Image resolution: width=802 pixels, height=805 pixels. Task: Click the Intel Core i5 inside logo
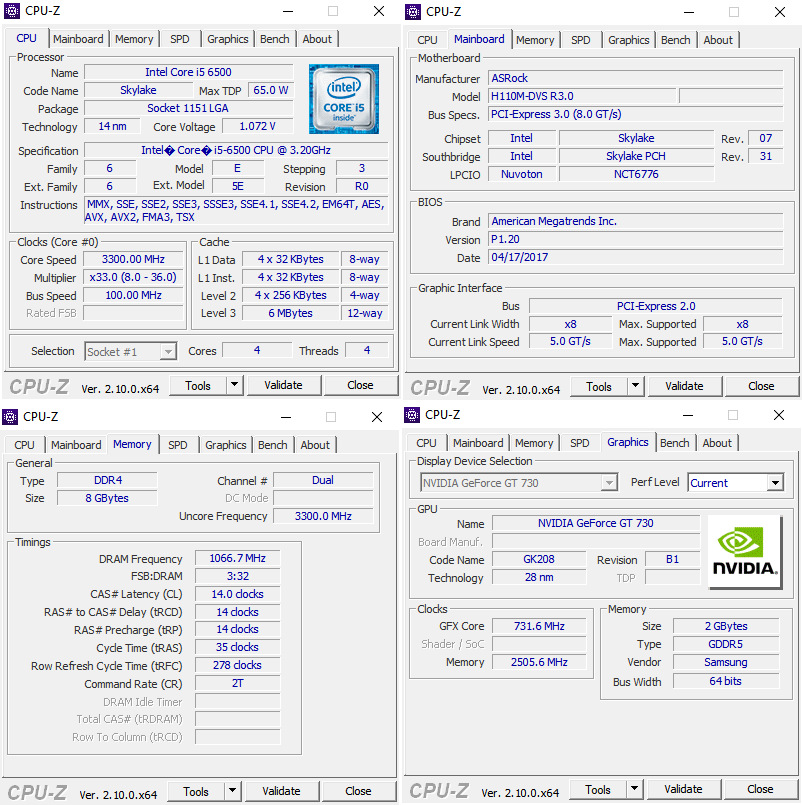[x=344, y=99]
